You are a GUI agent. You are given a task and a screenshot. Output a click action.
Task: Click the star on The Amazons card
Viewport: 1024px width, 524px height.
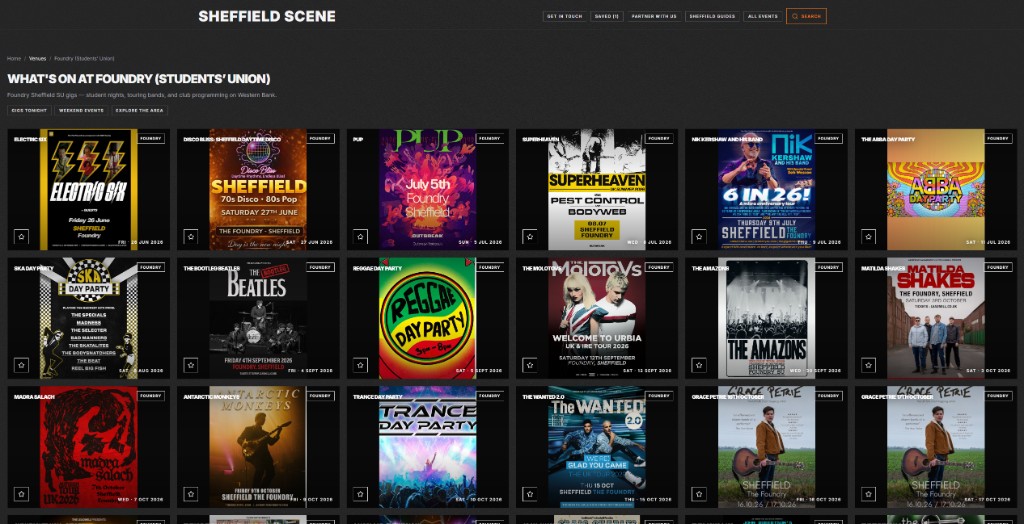(x=699, y=365)
